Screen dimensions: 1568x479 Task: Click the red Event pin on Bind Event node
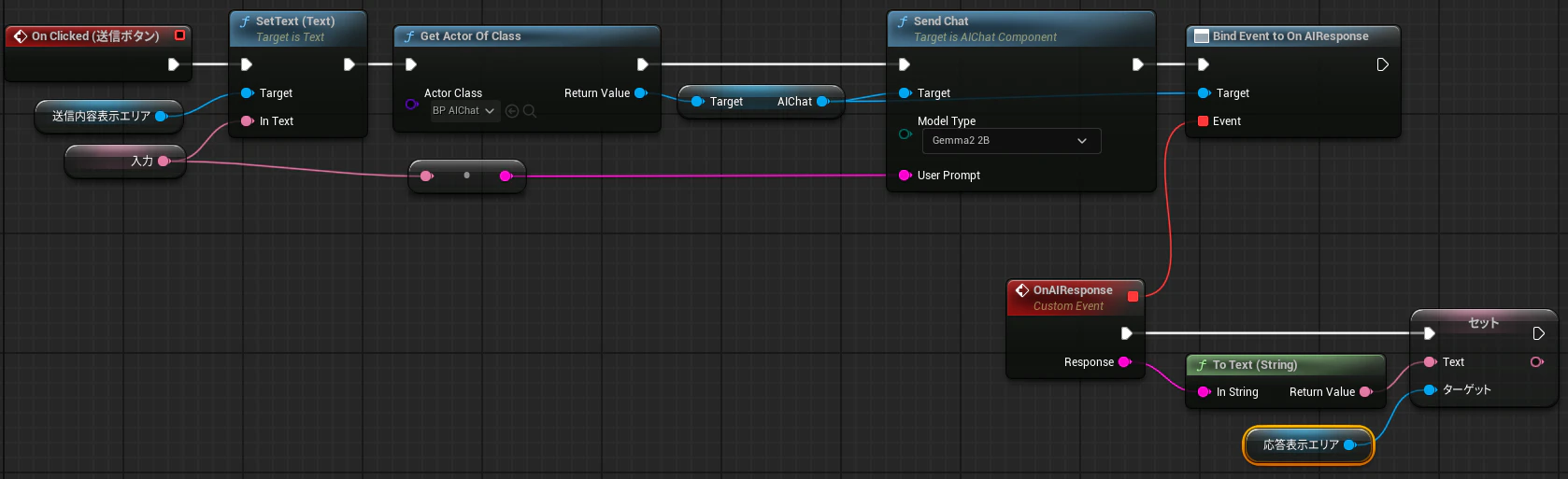(1204, 121)
